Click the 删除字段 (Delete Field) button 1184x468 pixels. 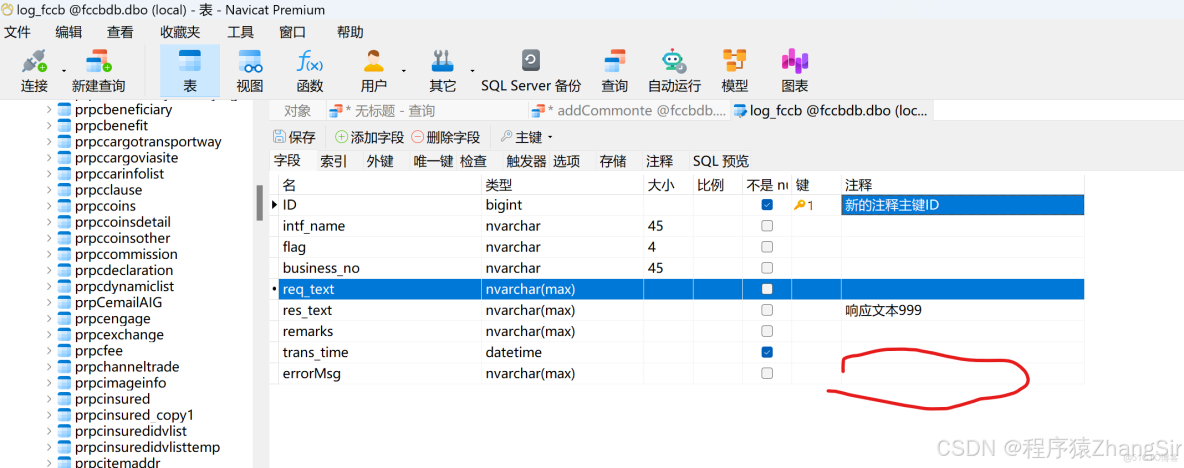446,137
